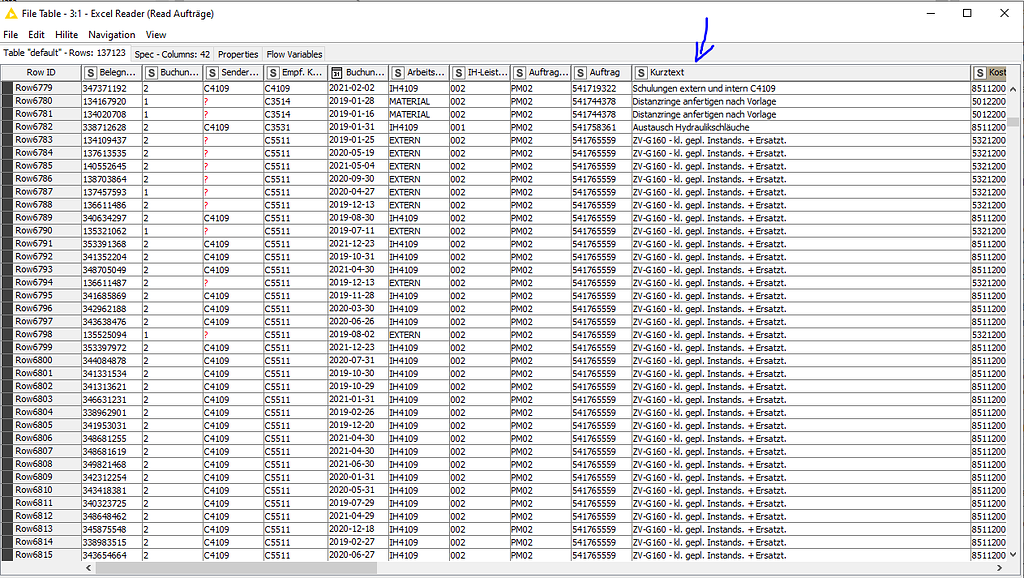Switch to the Flow Variables tab
The image size is (1024, 578).
tap(293, 54)
